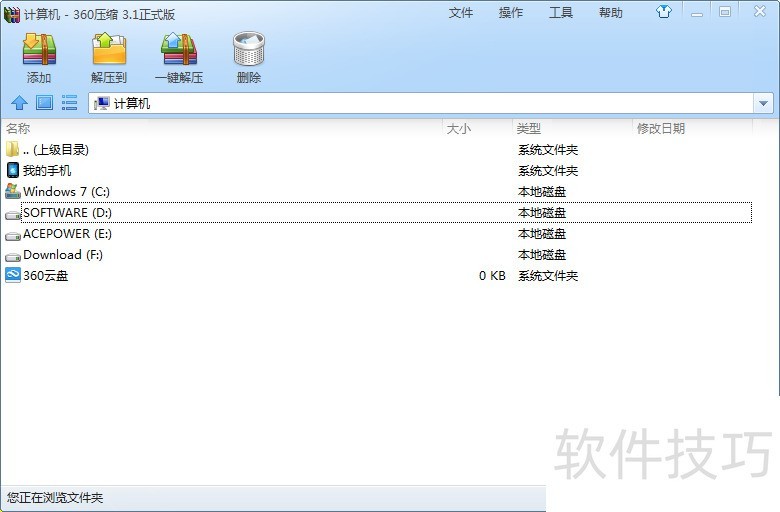
Task: Click the 0 KB size value
Action: tap(492, 275)
